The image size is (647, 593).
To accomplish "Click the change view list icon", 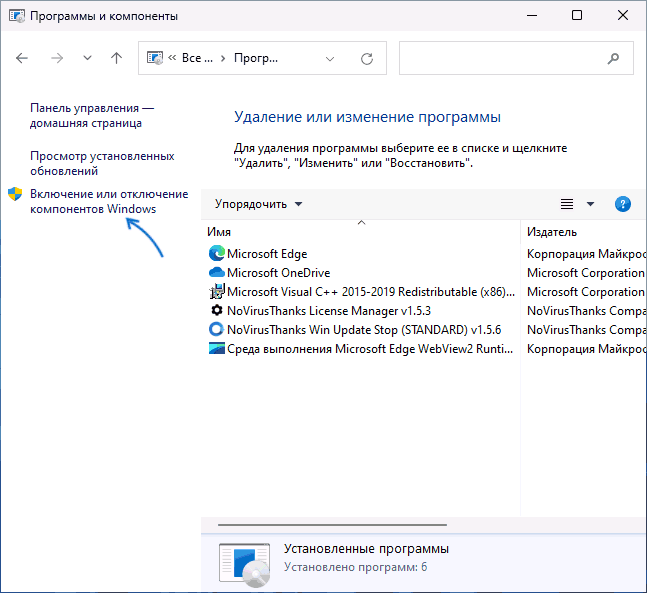I will pos(567,204).
